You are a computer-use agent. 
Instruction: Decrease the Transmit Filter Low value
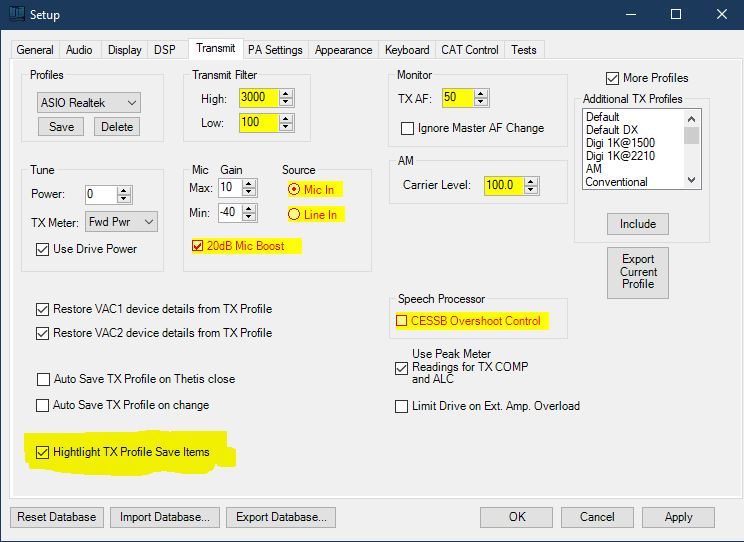pyautogui.click(x=286, y=127)
